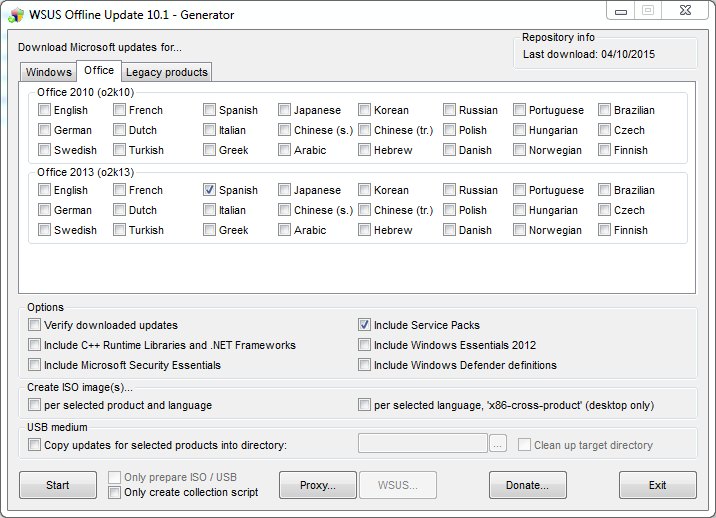Image resolution: width=716 pixels, height=518 pixels.
Task: Open the Proxy... settings
Action: pos(314,485)
